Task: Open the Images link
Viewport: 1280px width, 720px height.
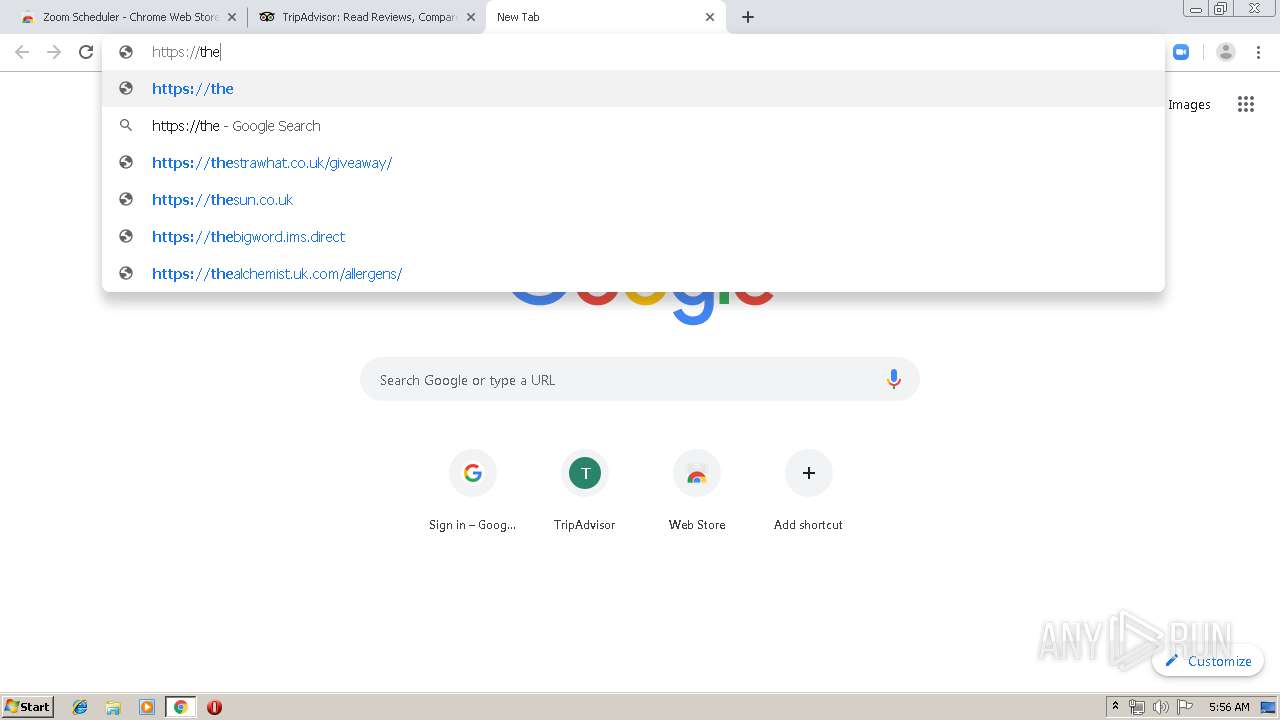Action: click(1189, 104)
